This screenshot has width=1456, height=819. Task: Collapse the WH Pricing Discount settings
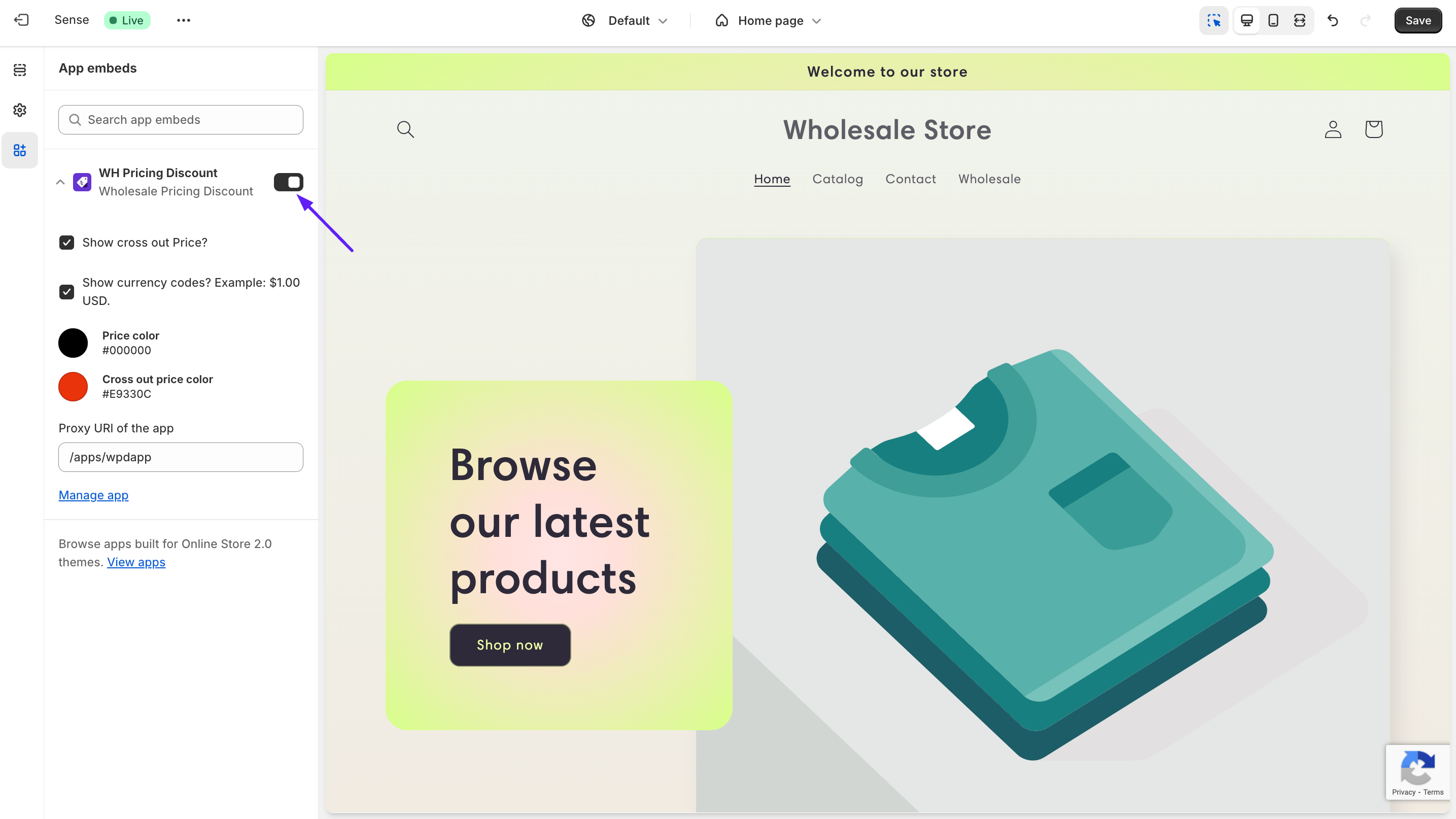pos(60,182)
